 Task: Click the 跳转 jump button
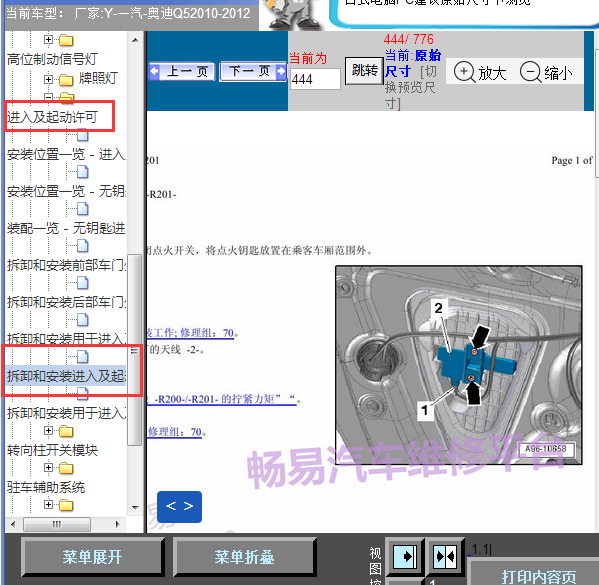point(364,71)
